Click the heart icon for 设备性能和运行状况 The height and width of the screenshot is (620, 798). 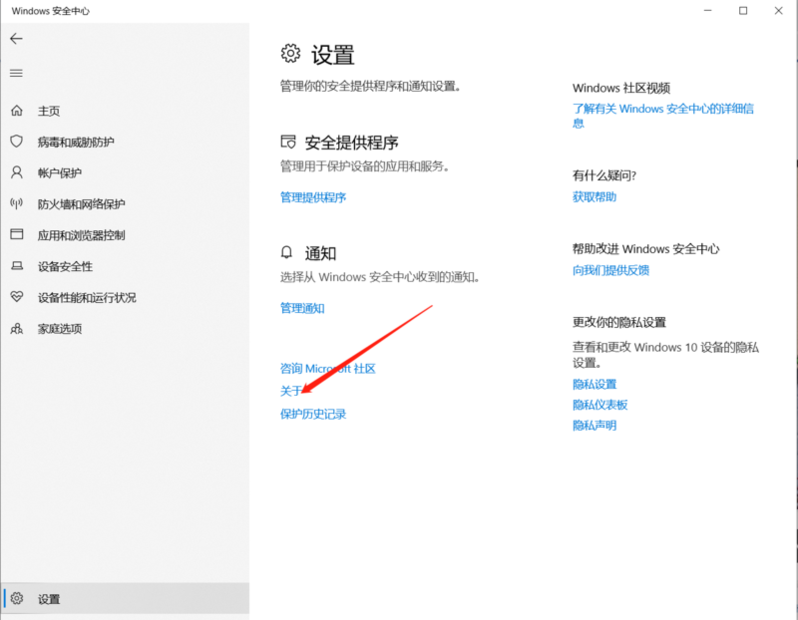click(x=17, y=296)
